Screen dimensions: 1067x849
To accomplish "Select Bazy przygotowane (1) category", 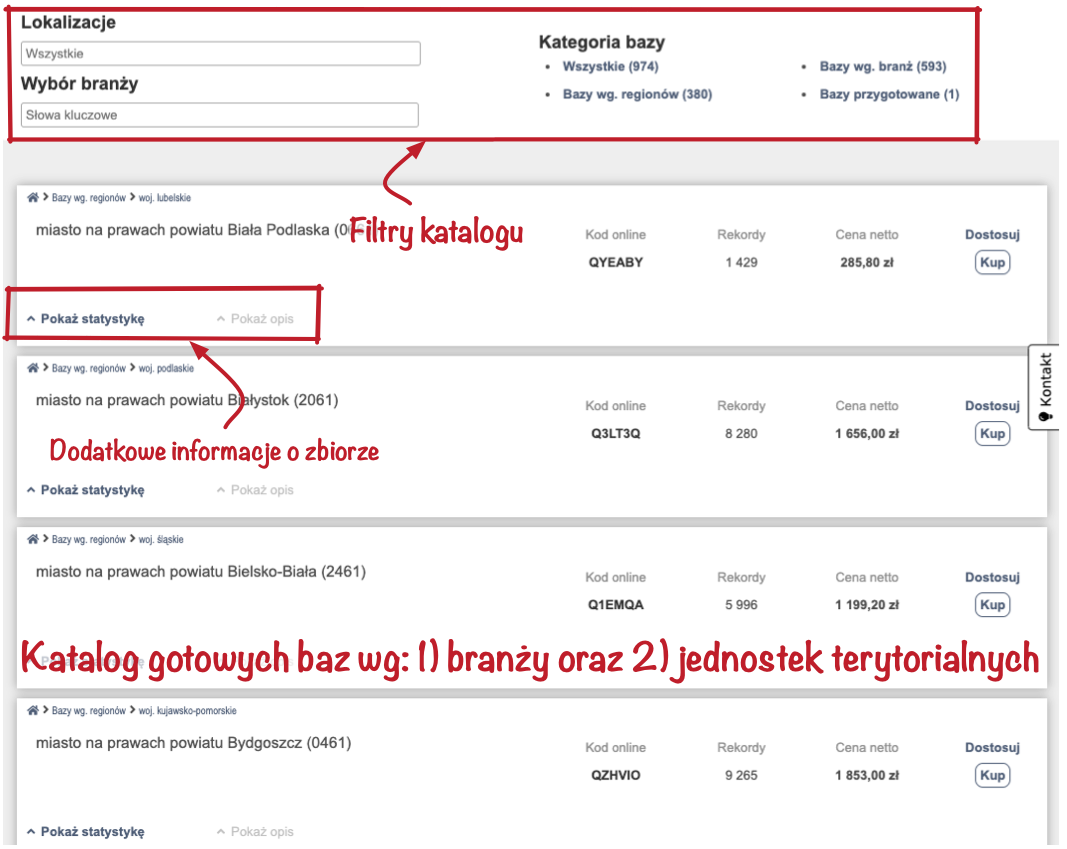I will click(x=889, y=94).
